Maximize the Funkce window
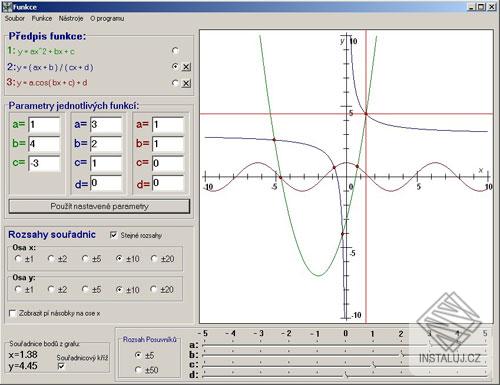This screenshot has width=500, height=385. tap(481, 6)
